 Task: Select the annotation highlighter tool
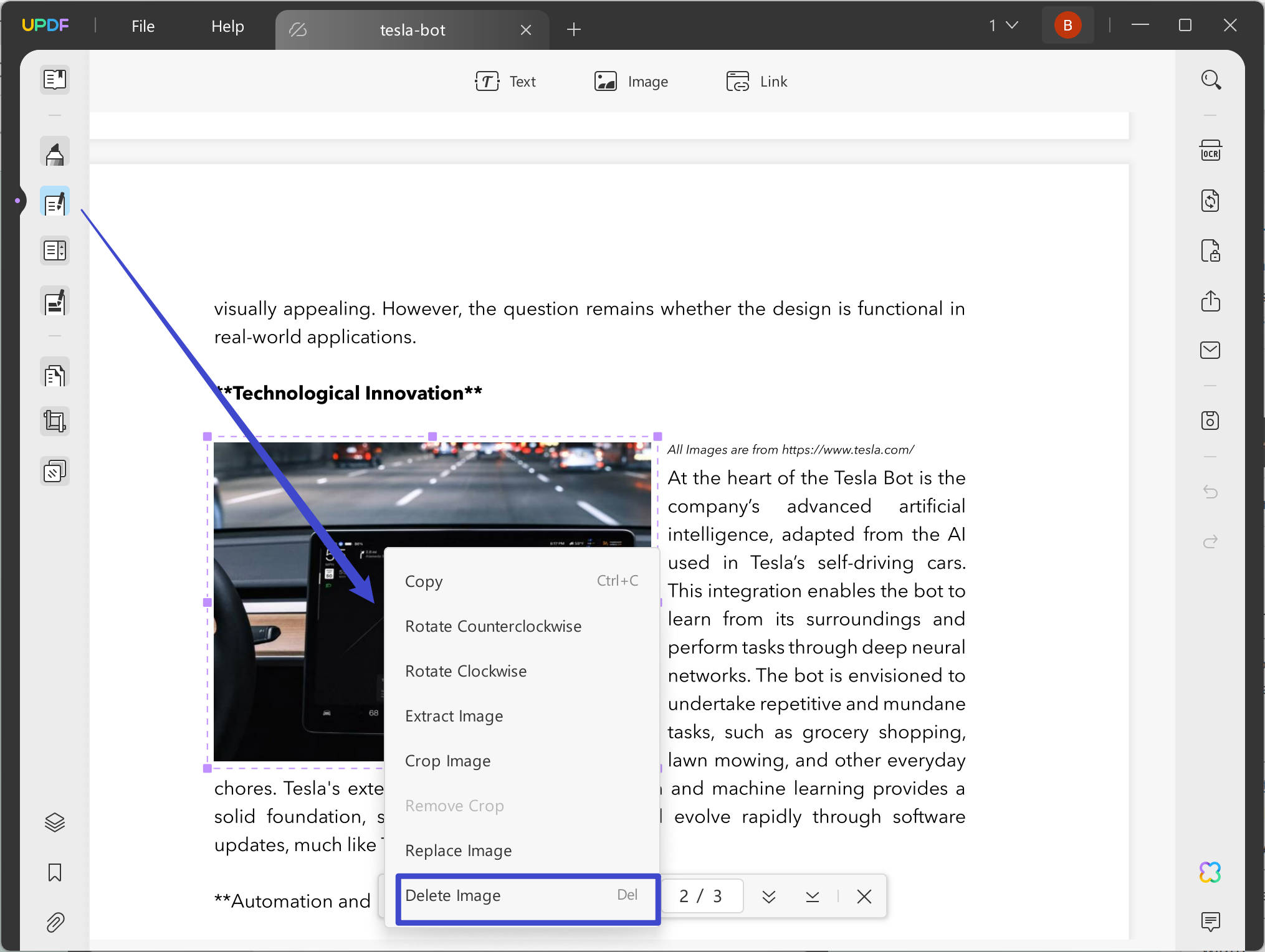55,151
